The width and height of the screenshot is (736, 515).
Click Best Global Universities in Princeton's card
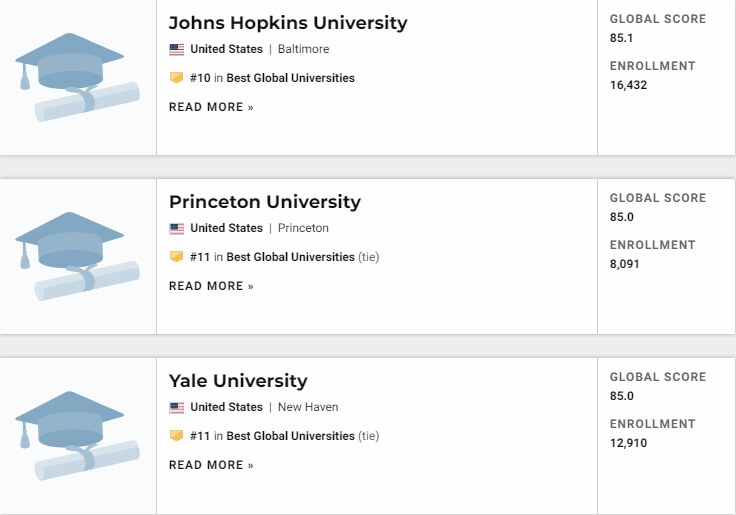[x=290, y=257]
